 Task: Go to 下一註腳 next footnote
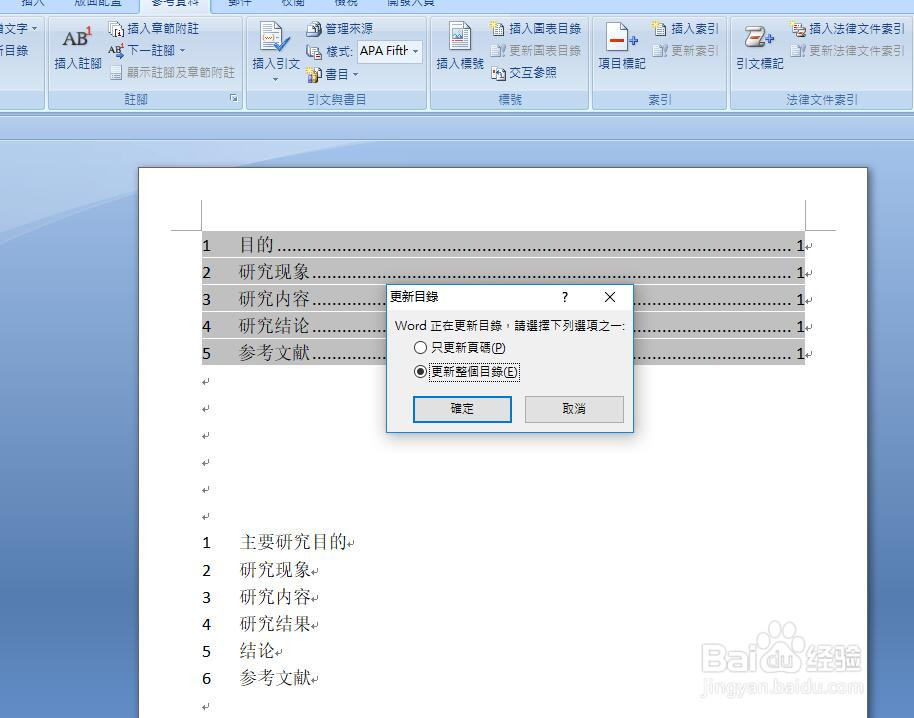click(142, 51)
